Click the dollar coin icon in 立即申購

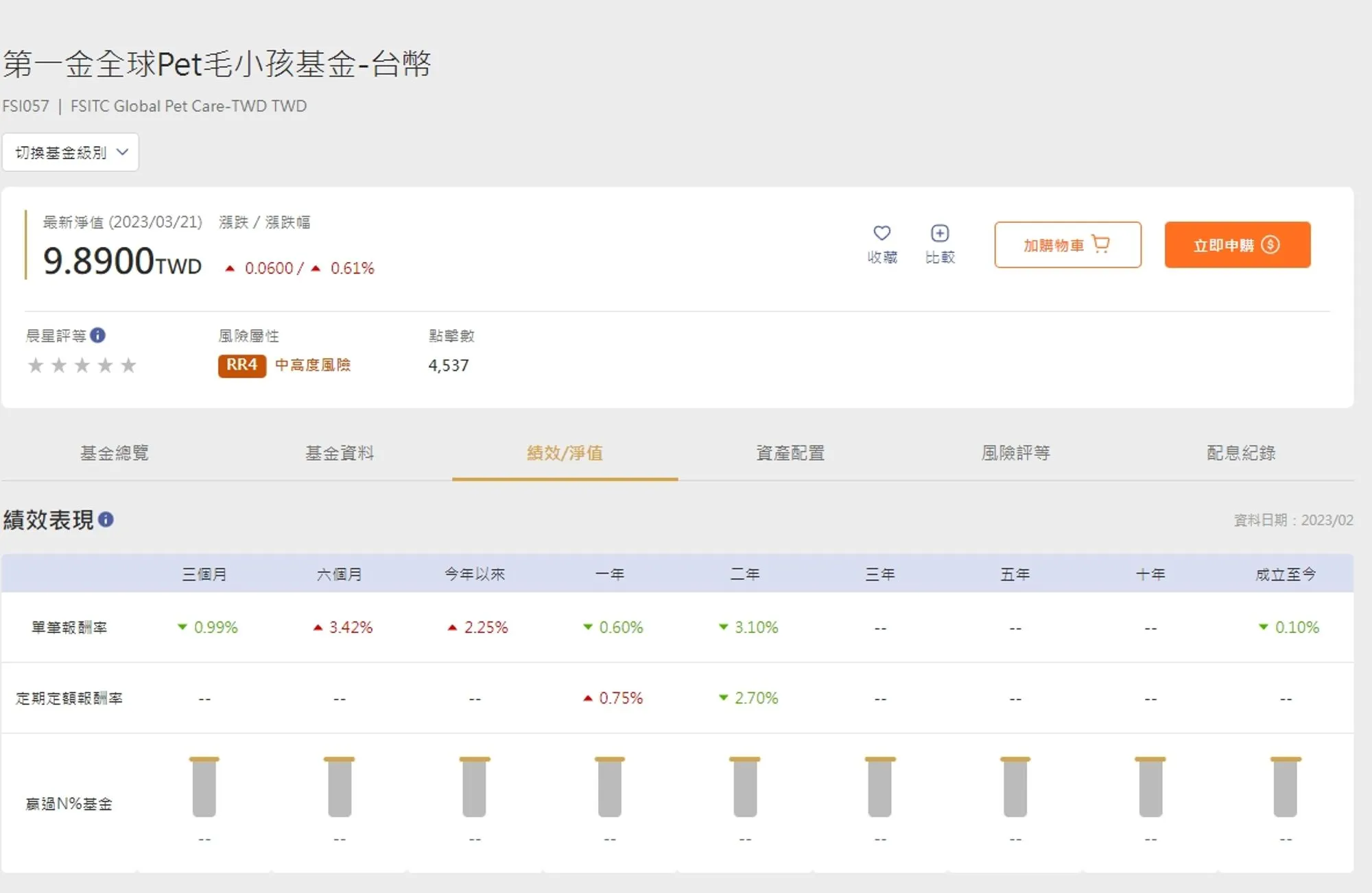(x=1270, y=245)
